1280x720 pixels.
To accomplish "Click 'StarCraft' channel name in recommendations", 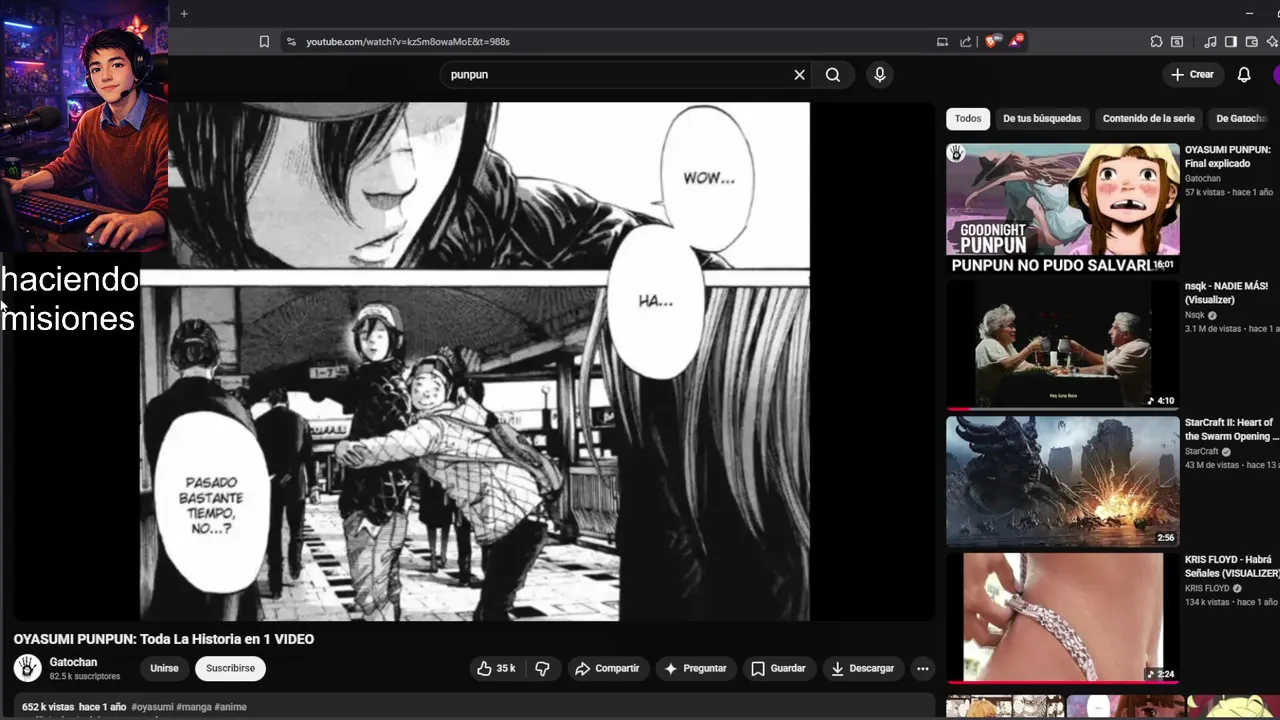I will 1201,452.
